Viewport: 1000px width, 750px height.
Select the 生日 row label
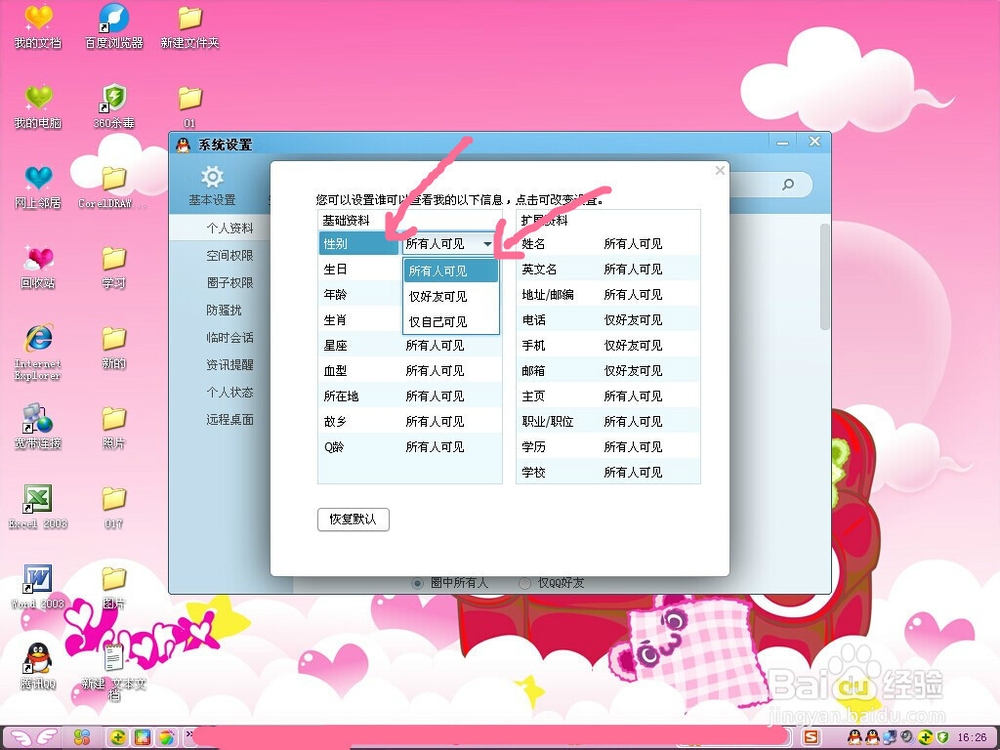pos(335,269)
